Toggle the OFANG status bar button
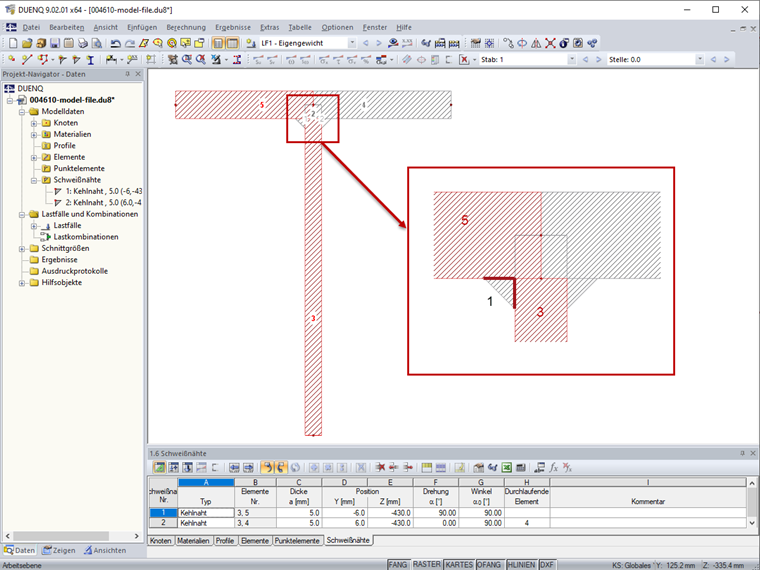Viewport: 760px width, 570px height. pyautogui.click(x=489, y=565)
